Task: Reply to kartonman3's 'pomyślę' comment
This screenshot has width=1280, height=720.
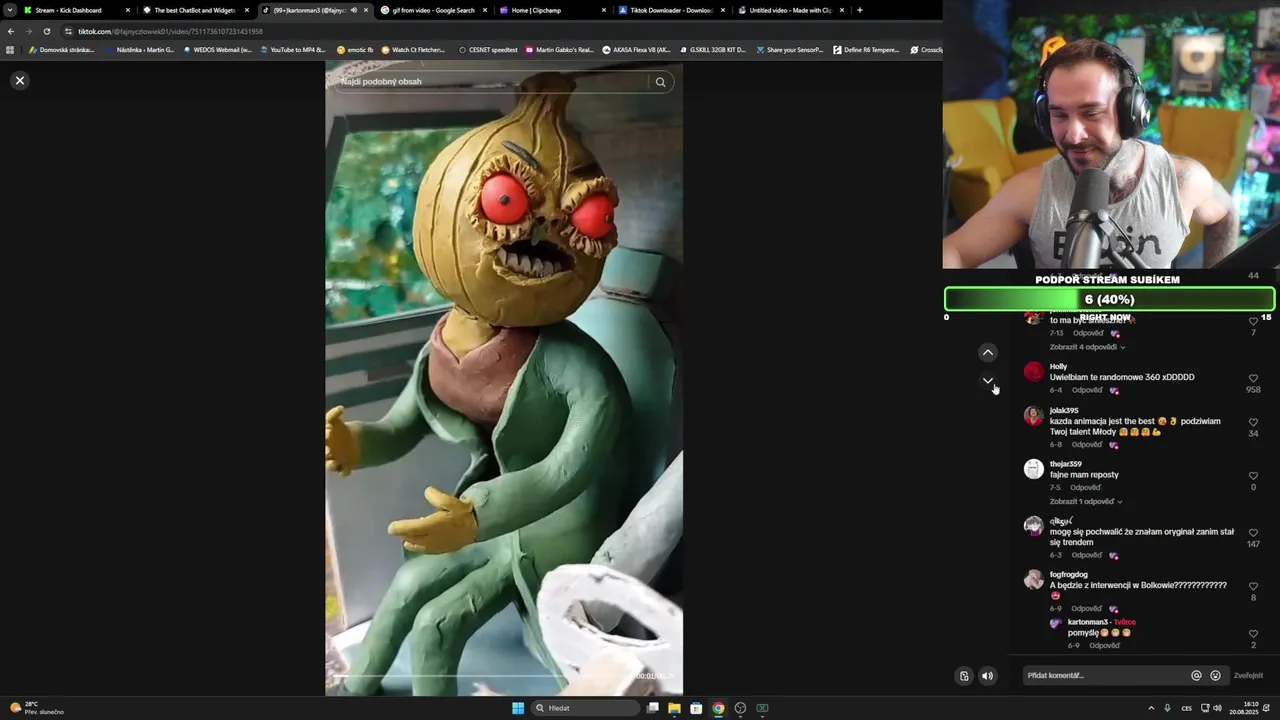Action: coord(1104,645)
